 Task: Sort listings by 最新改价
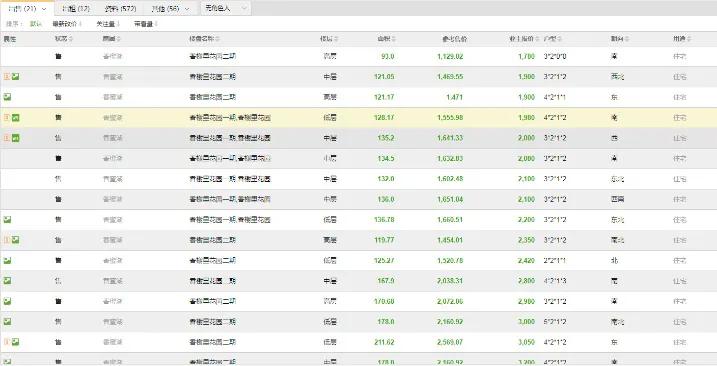coord(67,24)
